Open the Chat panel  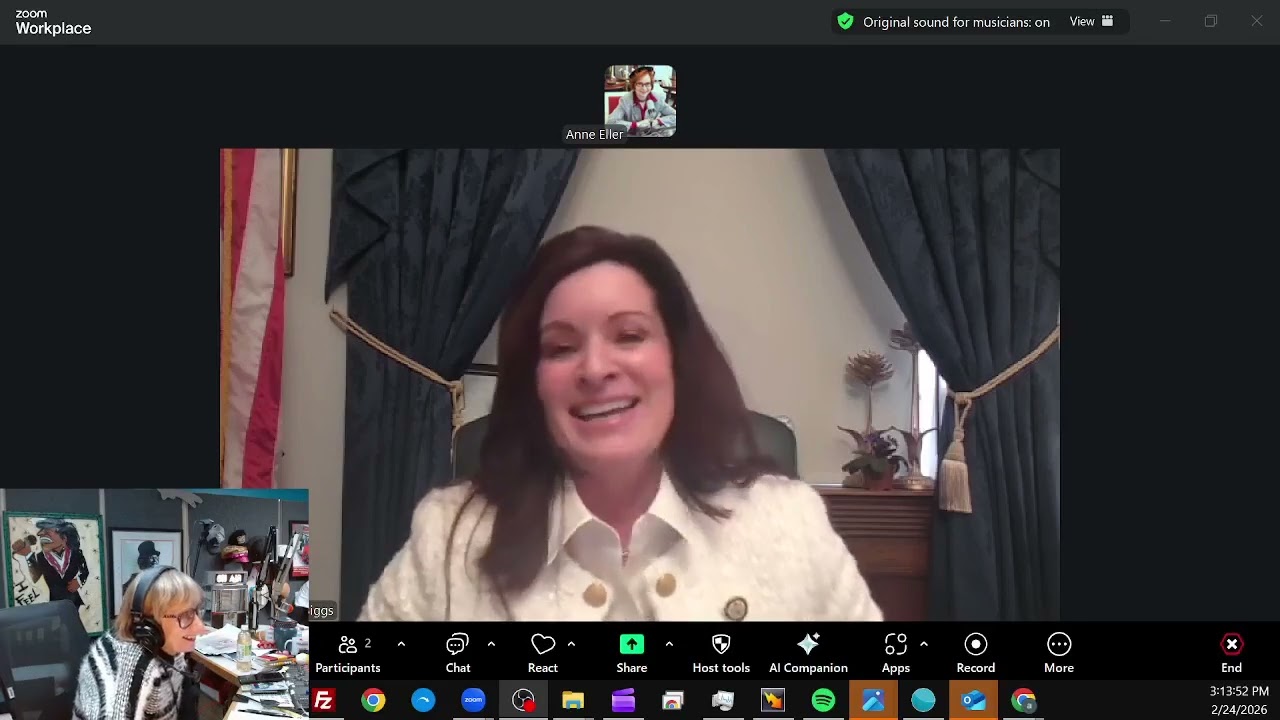pos(458,654)
